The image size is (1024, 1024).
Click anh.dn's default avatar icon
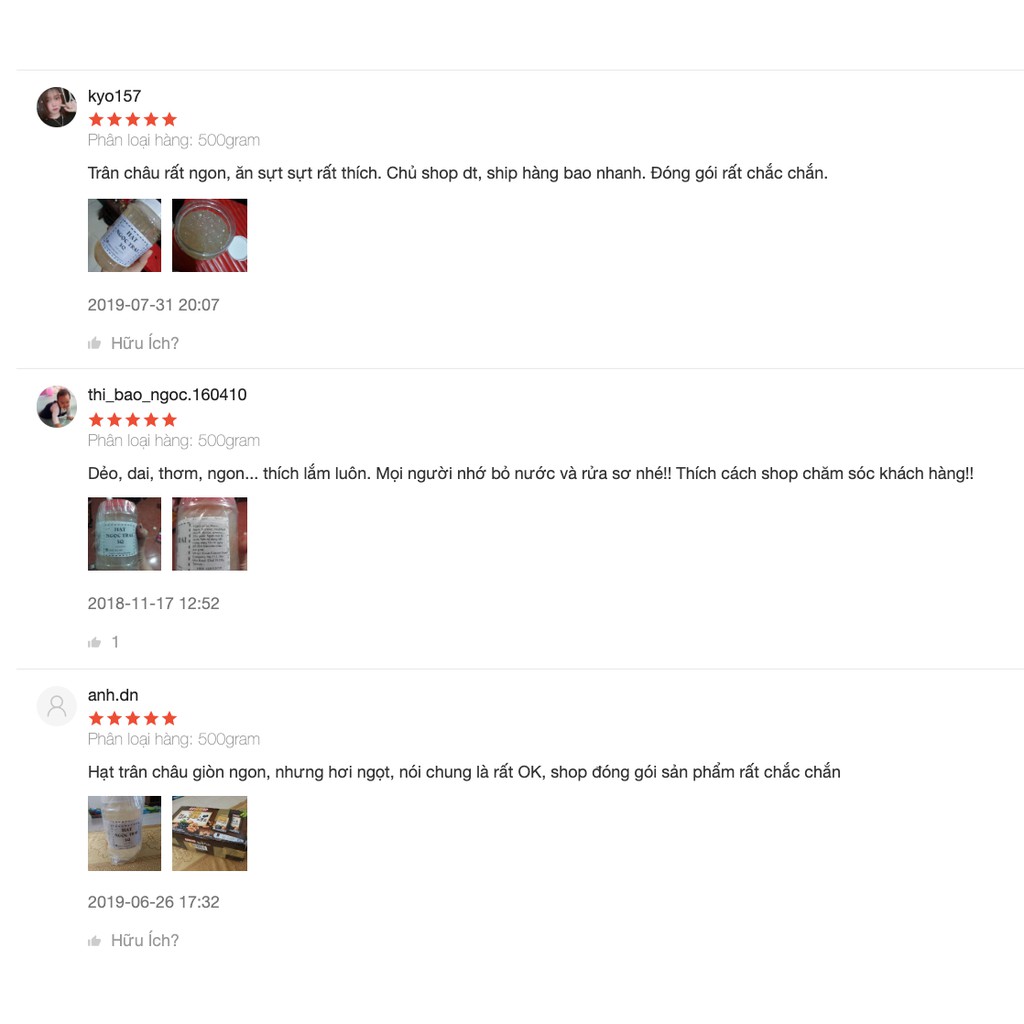[57, 705]
